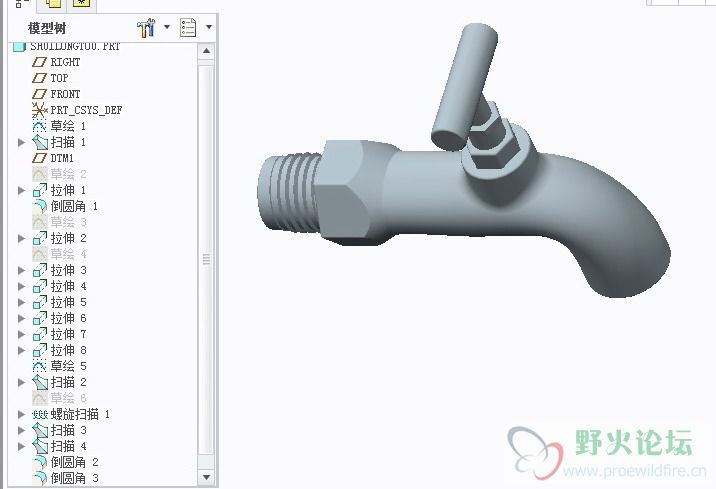
Task: Click the 模型树 panel title
Action: [x=47, y=28]
